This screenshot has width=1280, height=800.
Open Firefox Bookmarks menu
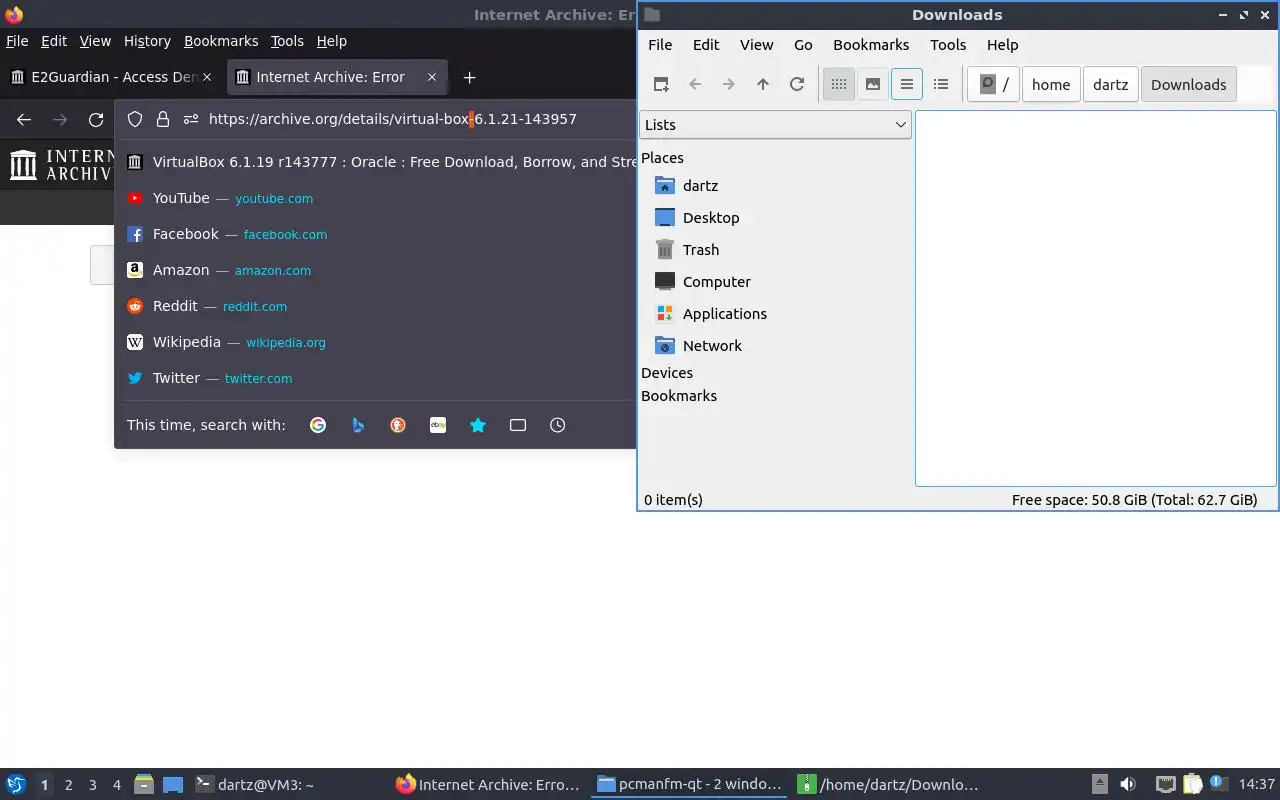(221, 41)
